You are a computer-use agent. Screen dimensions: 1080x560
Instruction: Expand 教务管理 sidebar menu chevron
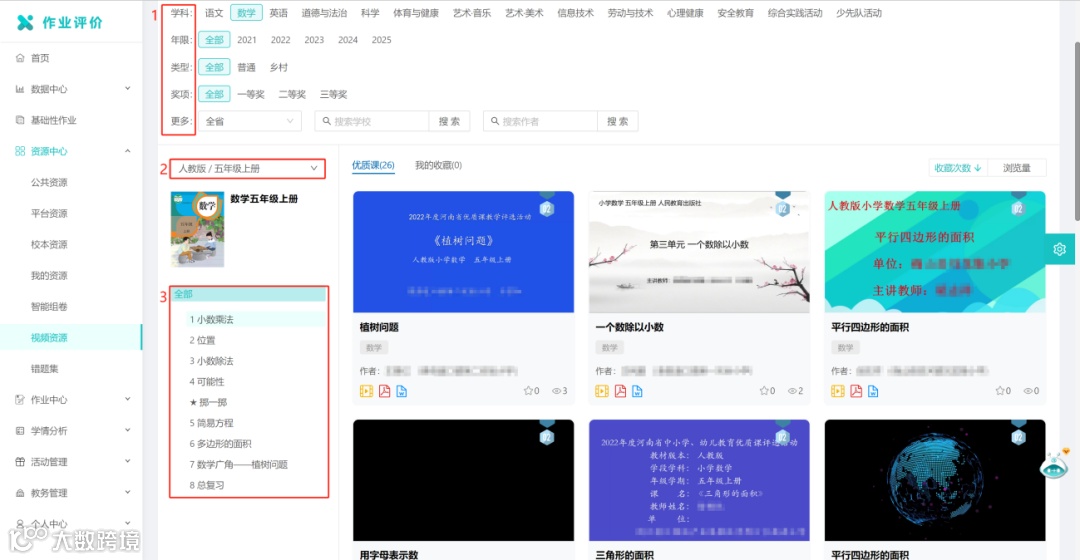coord(127,492)
